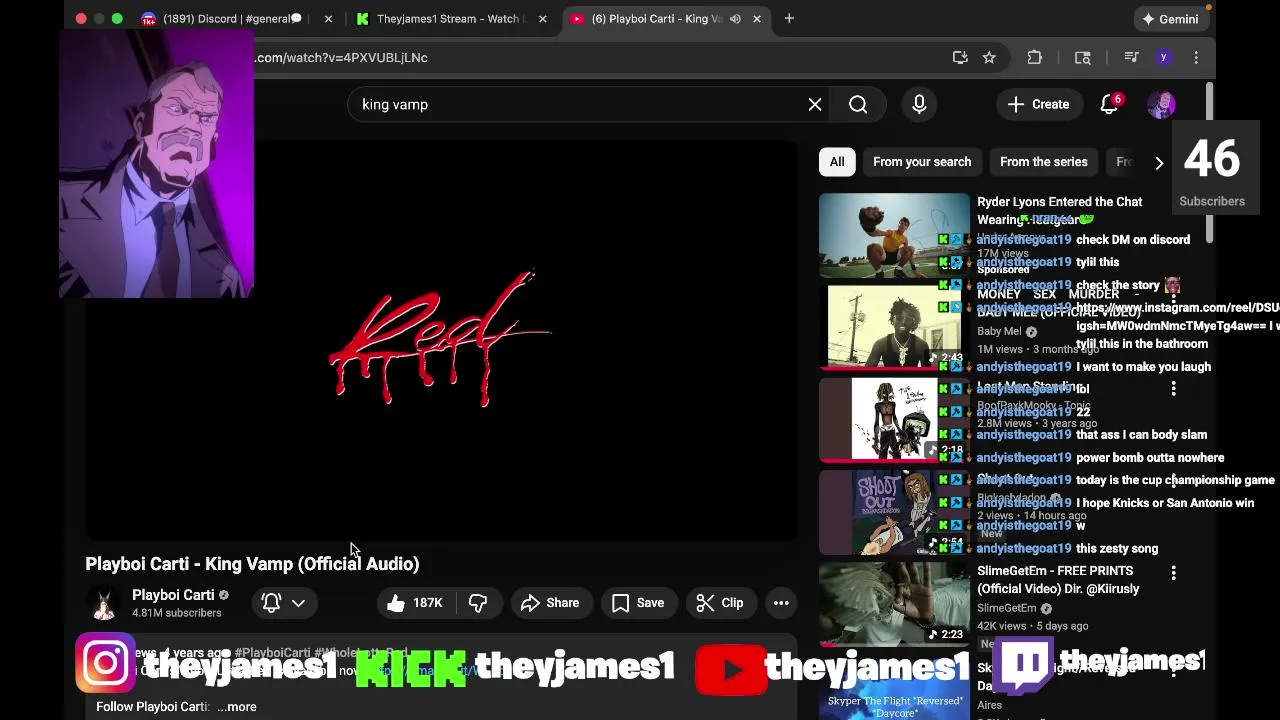Image resolution: width=1280 pixels, height=720 pixels.
Task: Open the Baby Mel video thumbnail
Action: 894,327
